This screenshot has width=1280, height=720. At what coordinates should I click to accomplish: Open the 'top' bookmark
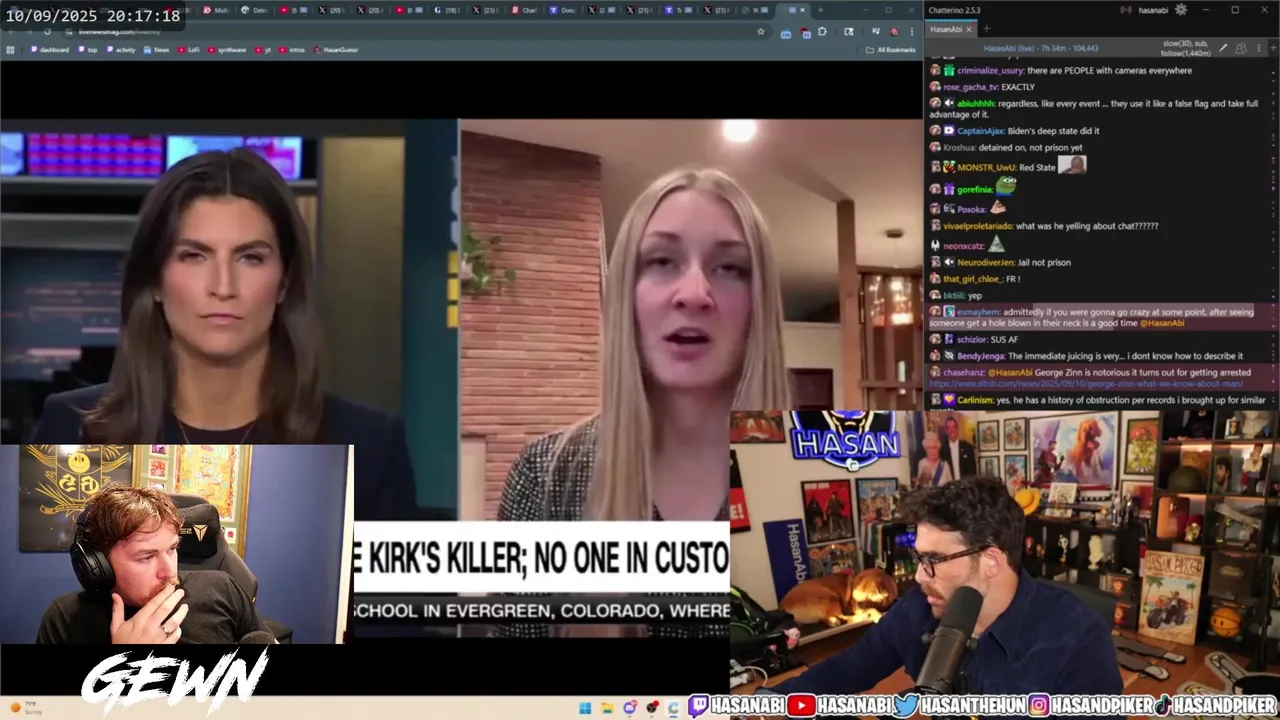pos(87,50)
